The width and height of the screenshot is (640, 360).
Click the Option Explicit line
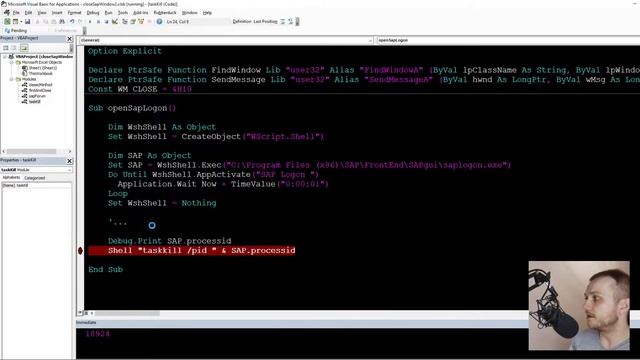[125, 51]
